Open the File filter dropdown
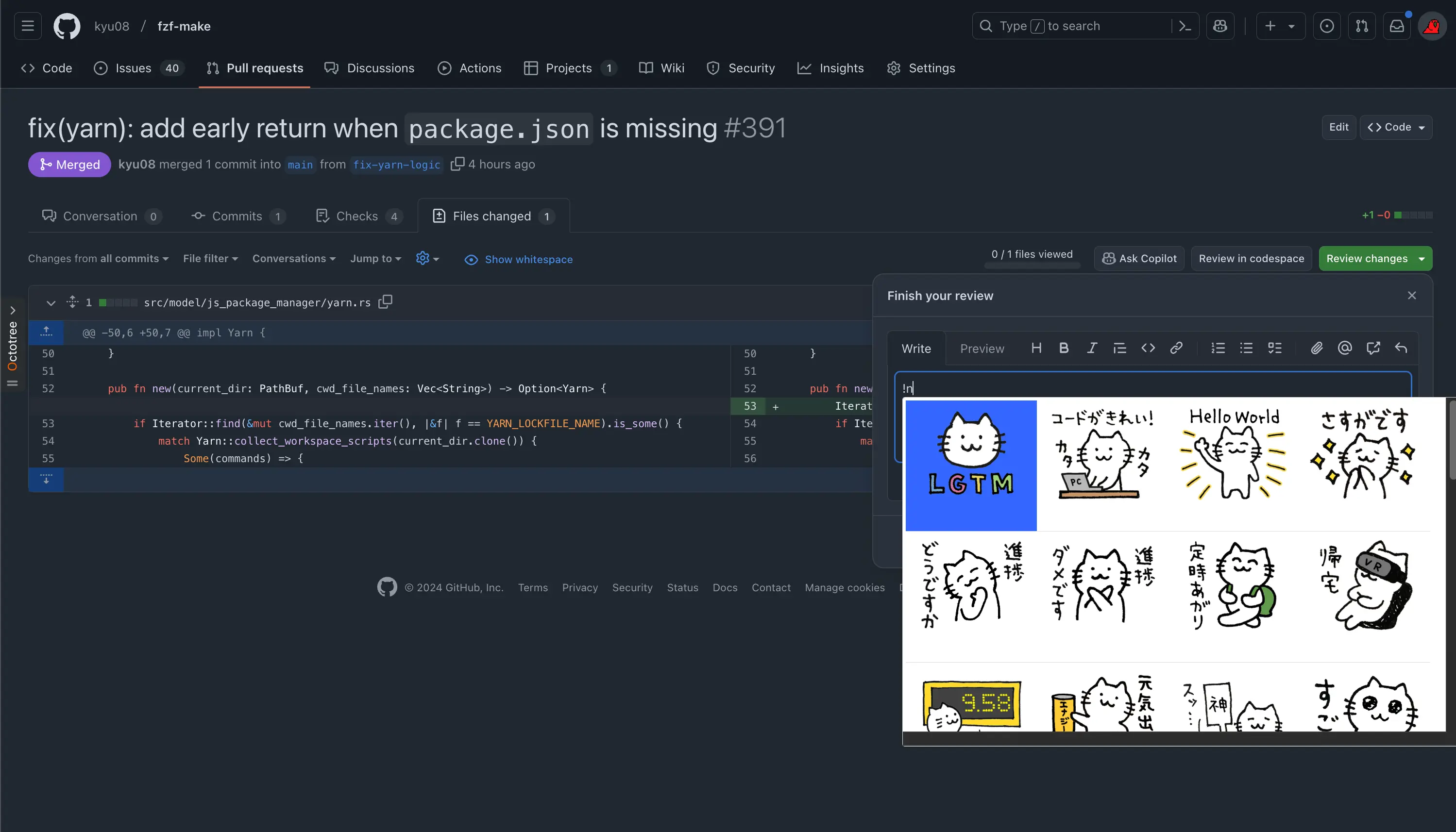The image size is (1456, 832). tap(210, 258)
